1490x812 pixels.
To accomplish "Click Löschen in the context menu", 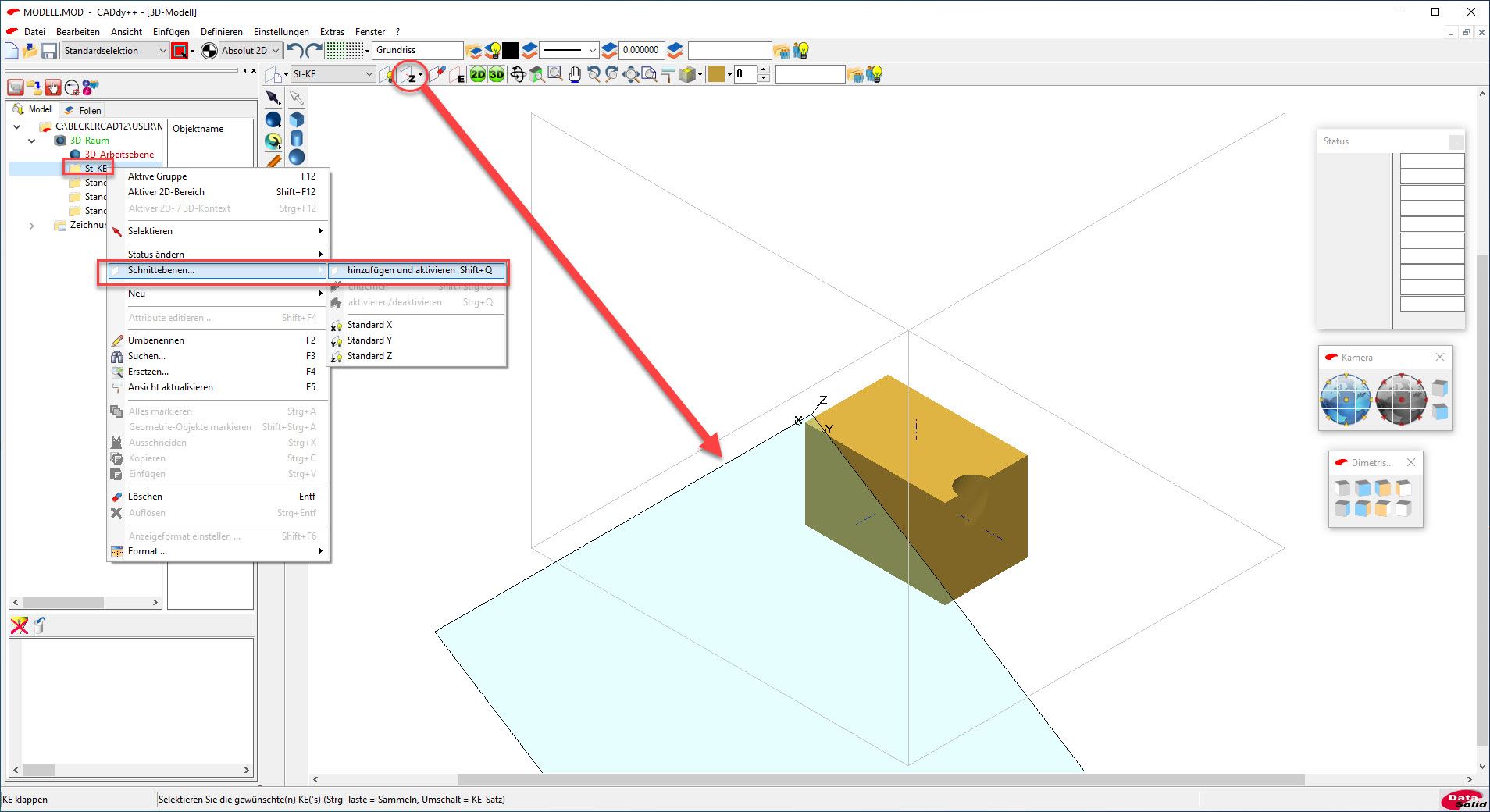I will click(x=218, y=497).
